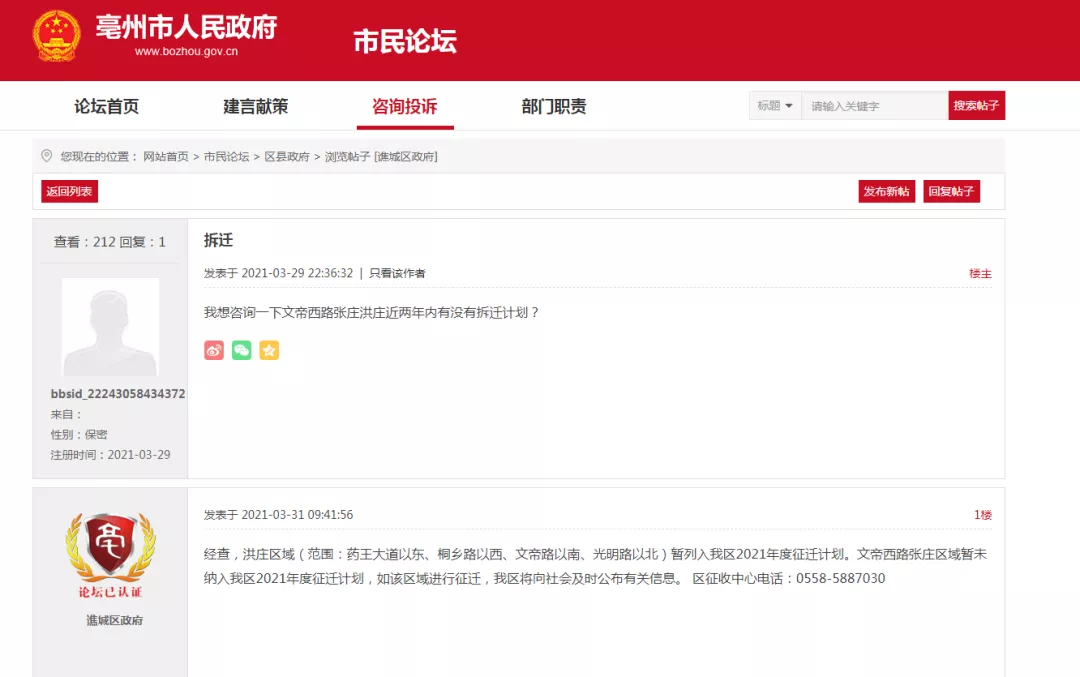Image resolution: width=1080 pixels, height=677 pixels.
Task: Click the poster's default avatar image
Action: point(110,327)
